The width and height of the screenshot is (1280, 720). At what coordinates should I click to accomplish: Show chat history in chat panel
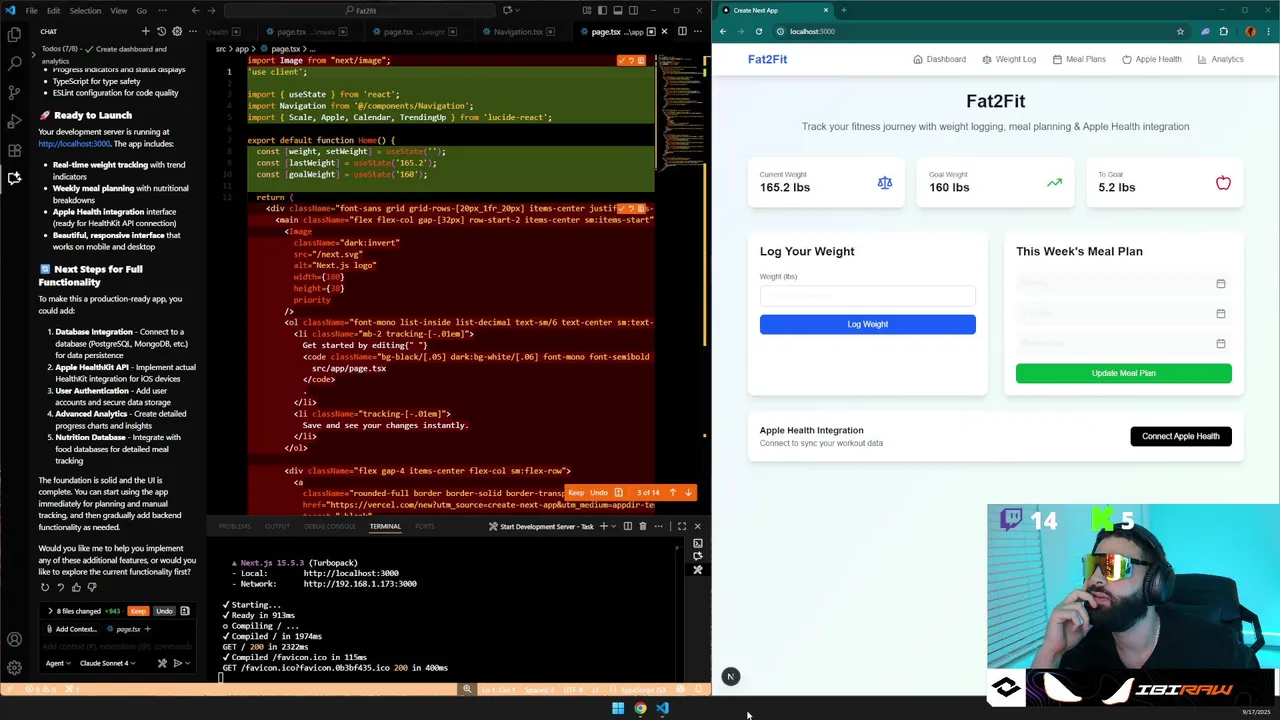point(161,31)
